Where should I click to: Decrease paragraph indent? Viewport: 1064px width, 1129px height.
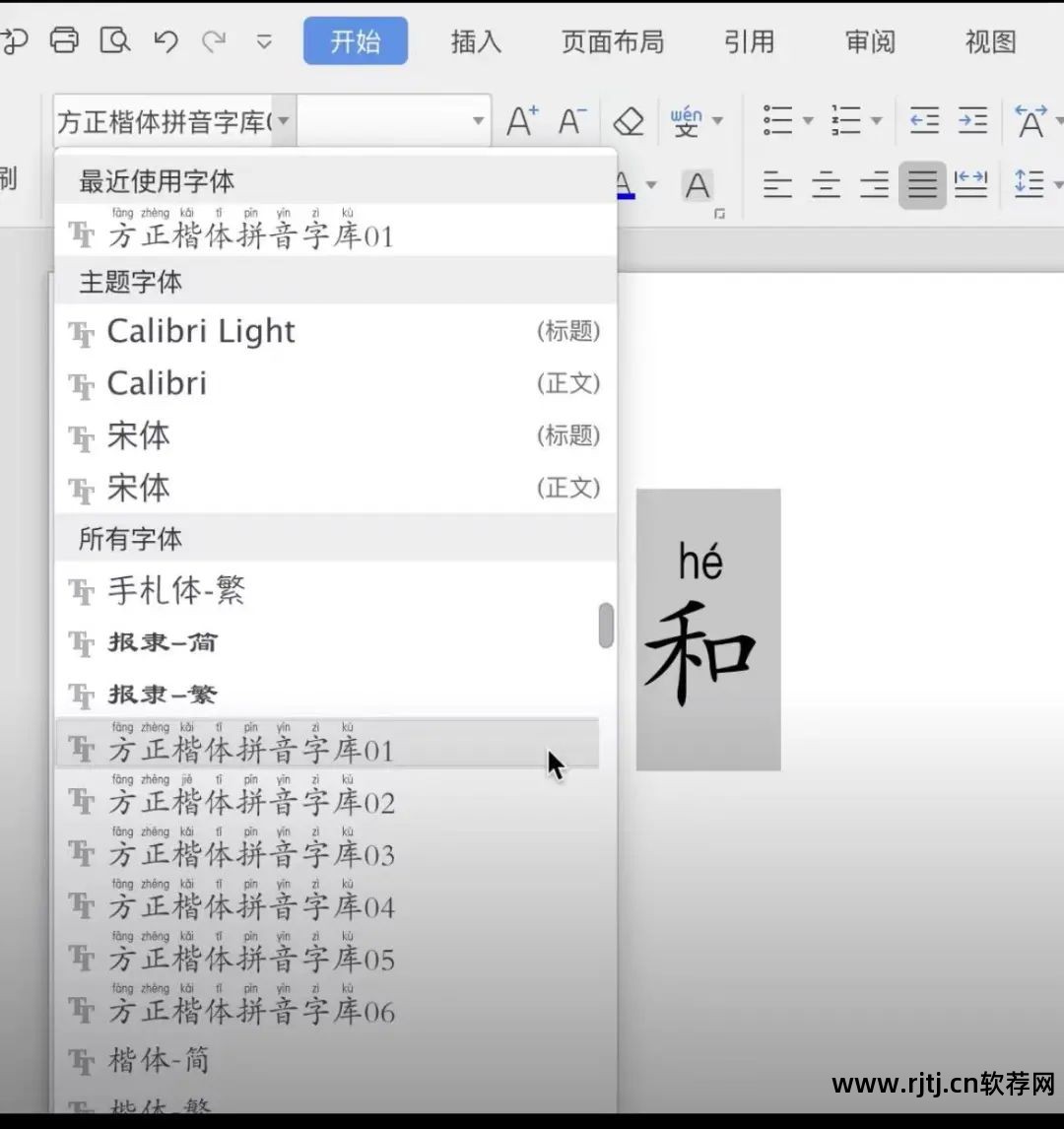pos(924,120)
